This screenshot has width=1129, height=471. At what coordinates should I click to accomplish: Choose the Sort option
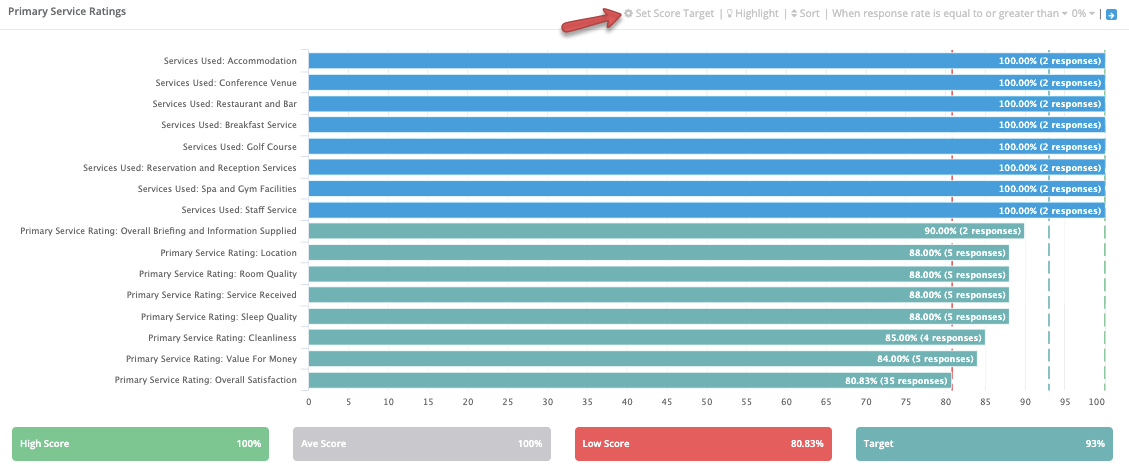pyautogui.click(x=805, y=14)
